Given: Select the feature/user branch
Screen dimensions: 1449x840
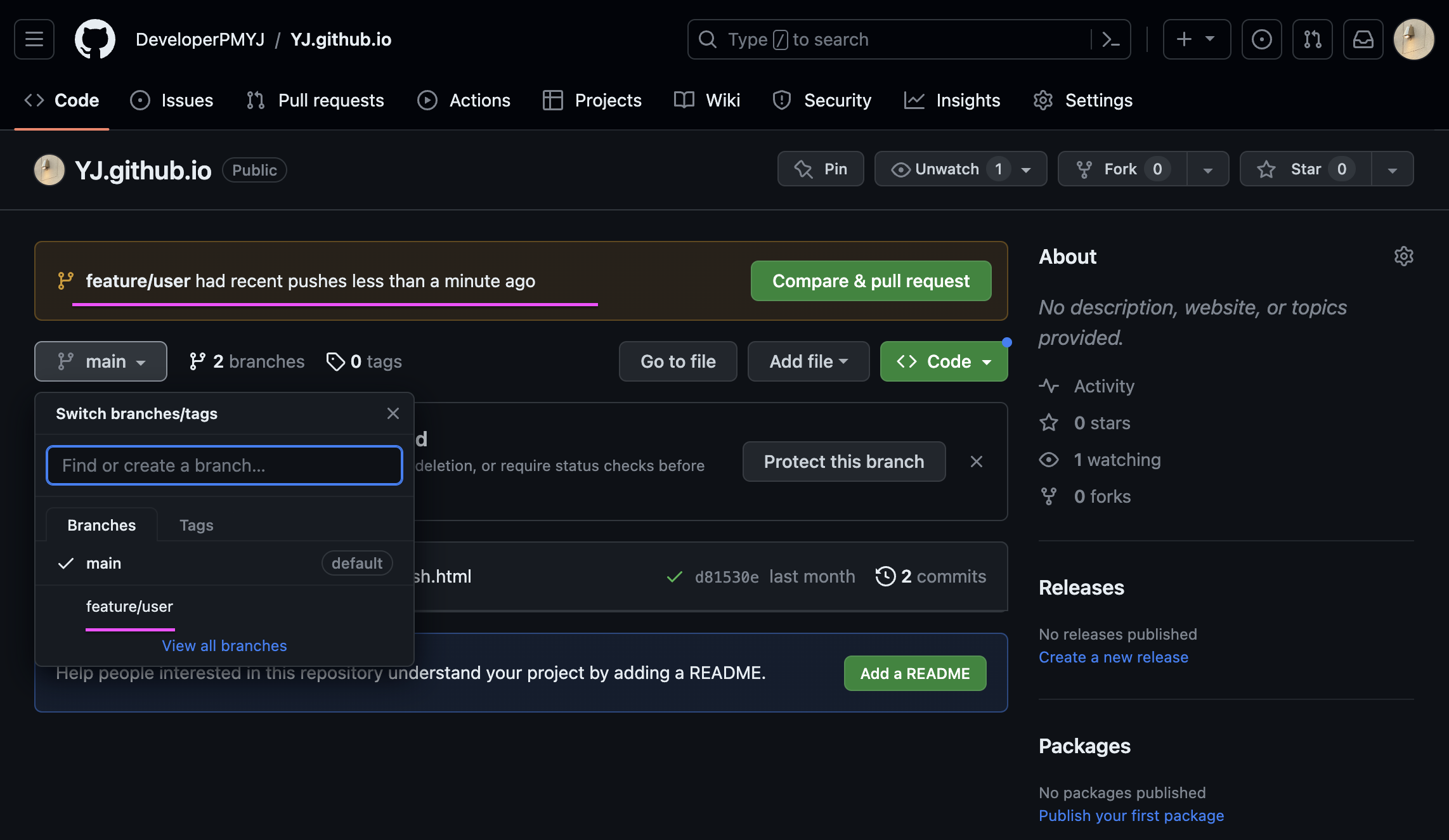Looking at the screenshot, I should 129,607.
